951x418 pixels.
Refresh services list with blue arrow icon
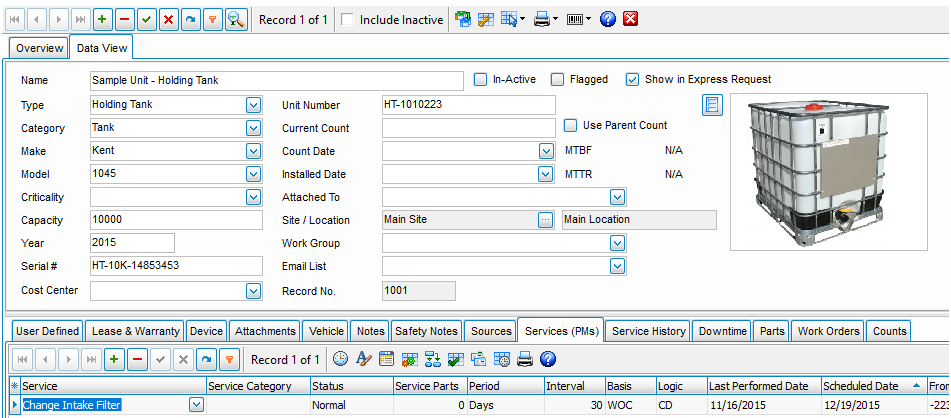point(207,360)
